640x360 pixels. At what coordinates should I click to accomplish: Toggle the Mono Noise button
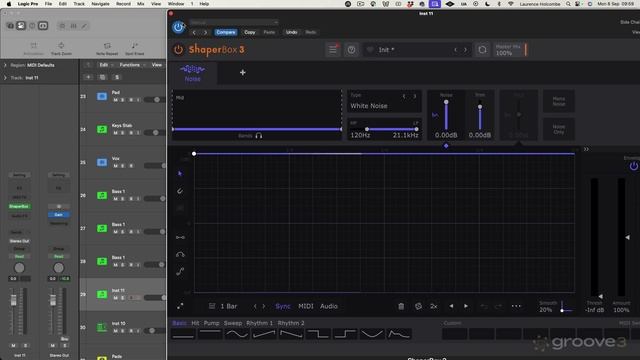pos(558,101)
